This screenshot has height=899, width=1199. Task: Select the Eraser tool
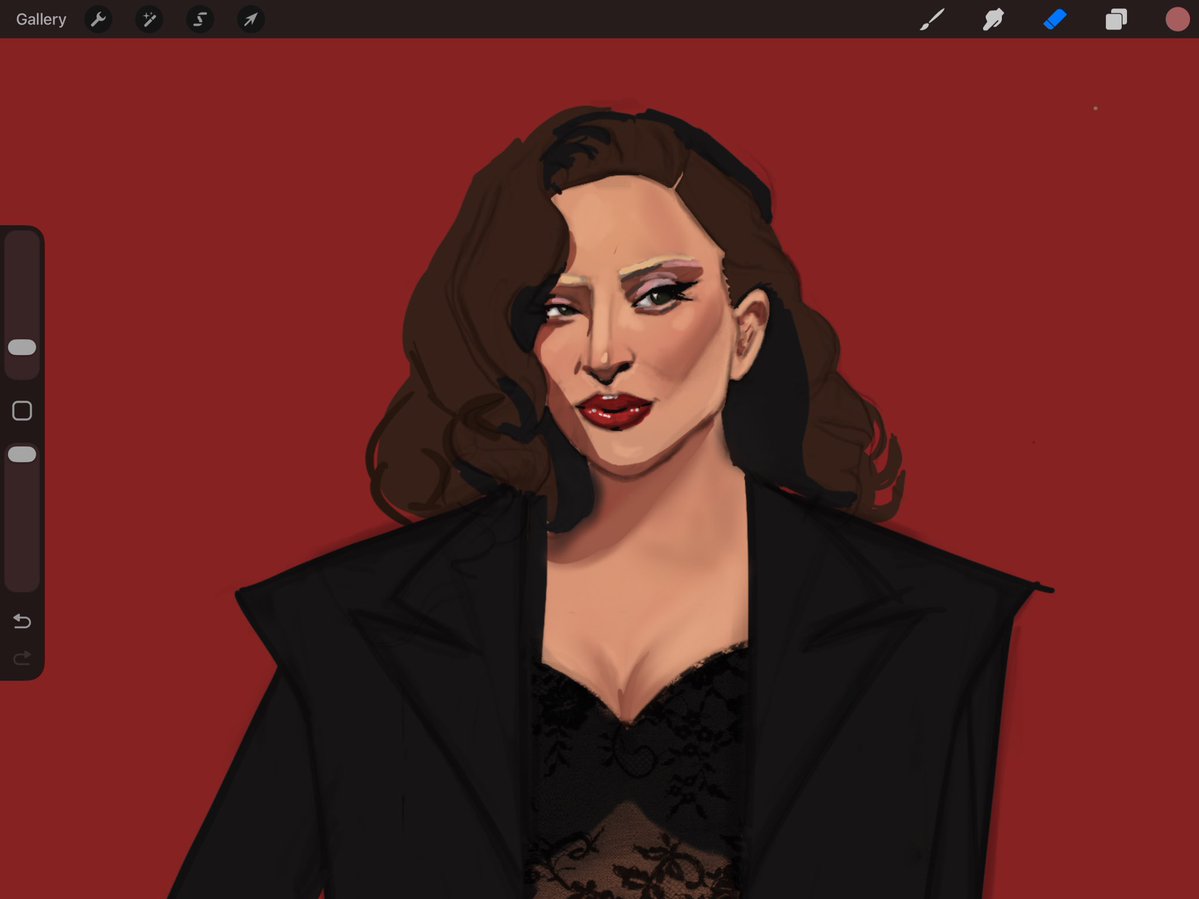[1055, 19]
